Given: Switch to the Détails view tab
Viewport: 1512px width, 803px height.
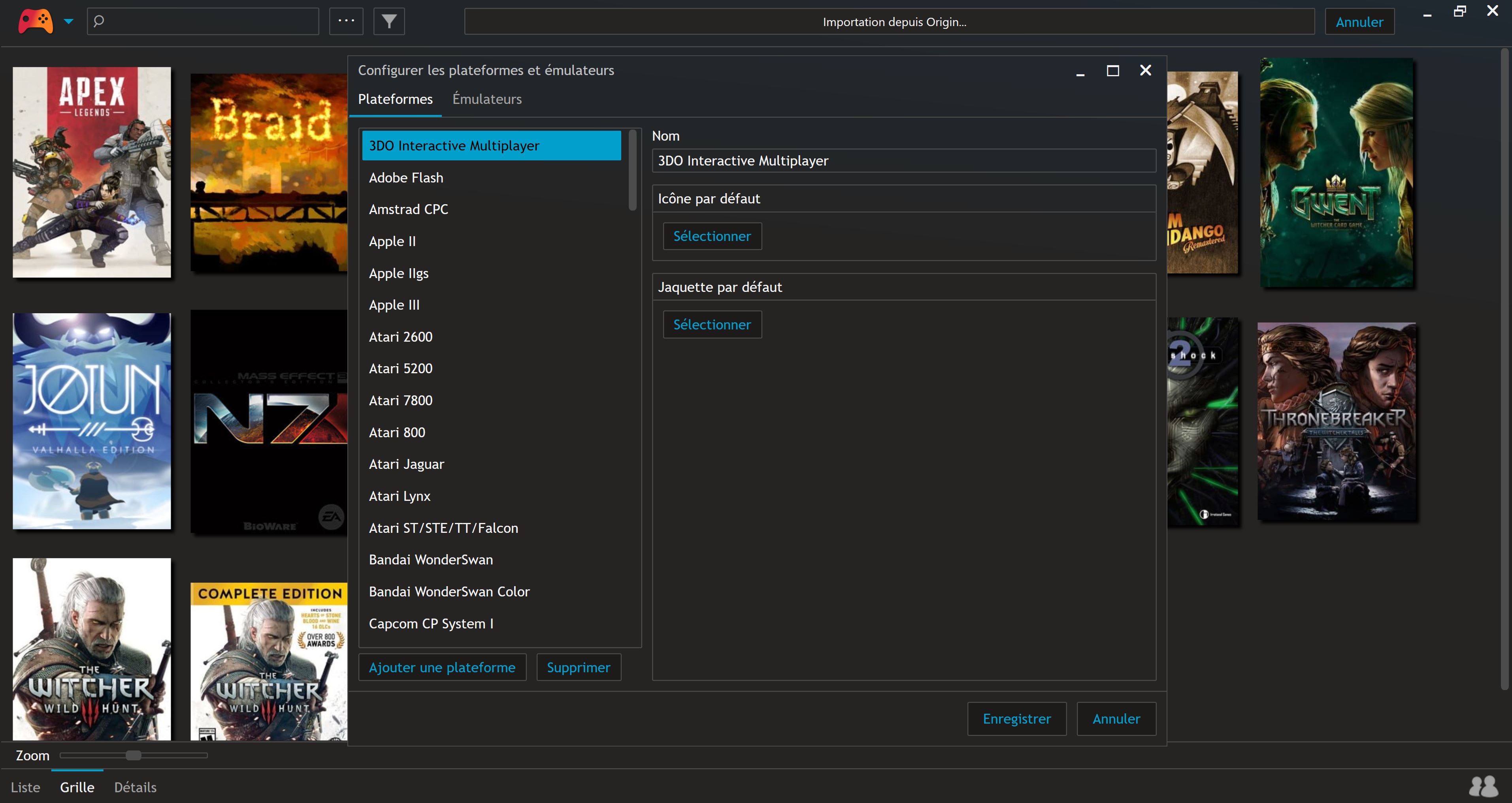Looking at the screenshot, I should point(135,786).
